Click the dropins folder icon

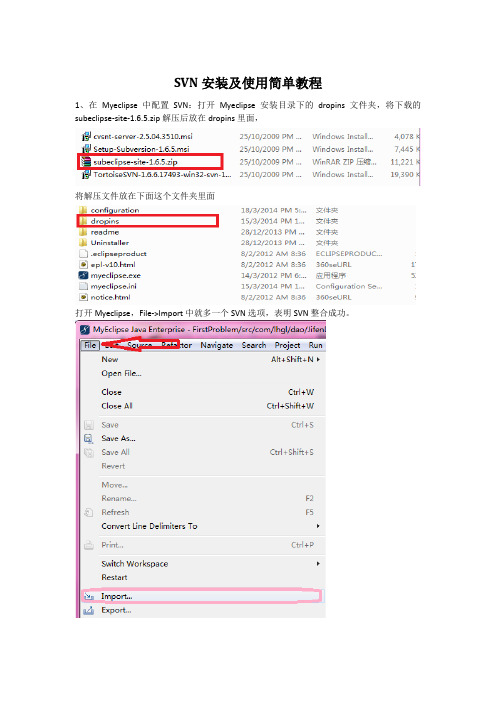83,221
